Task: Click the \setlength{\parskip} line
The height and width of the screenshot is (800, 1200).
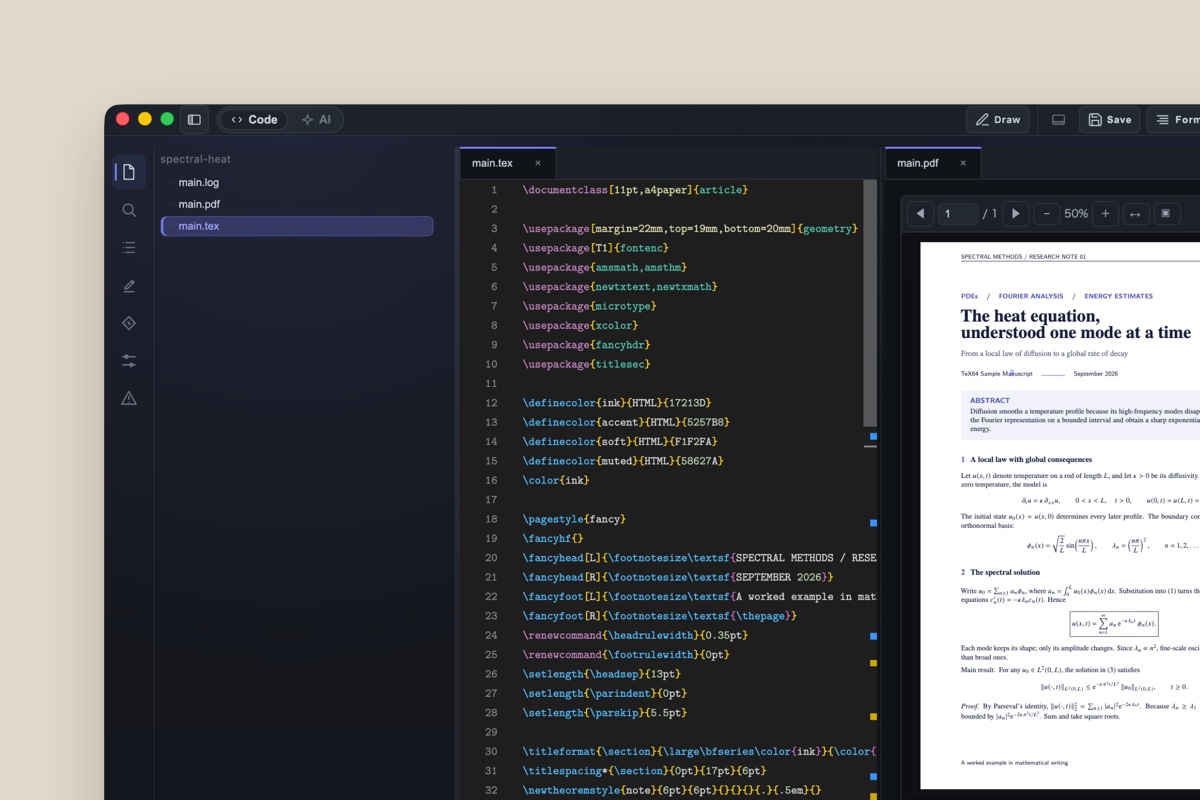Action: pyautogui.click(x=605, y=713)
